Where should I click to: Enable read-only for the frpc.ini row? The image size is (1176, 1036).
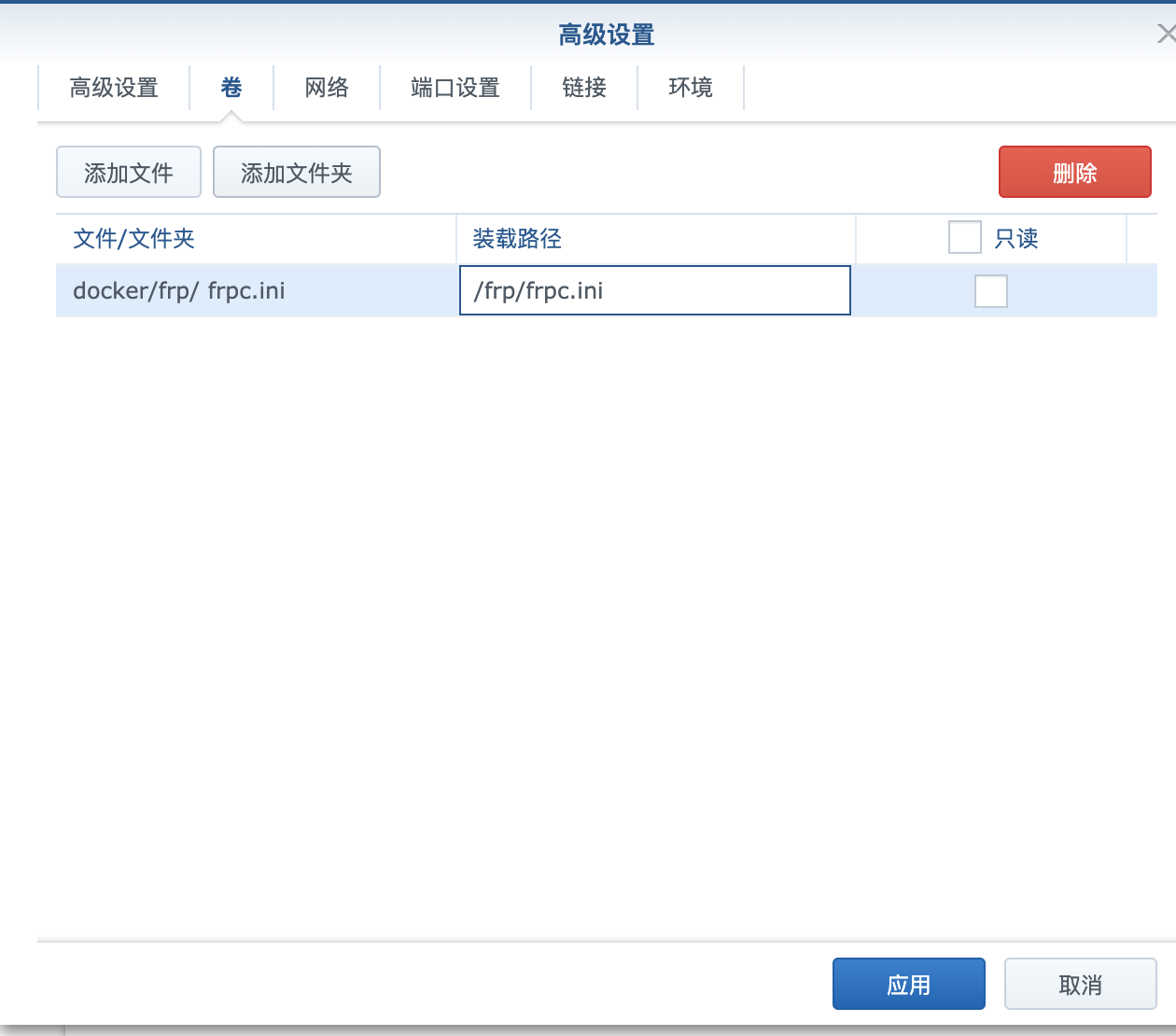(x=991, y=291)
